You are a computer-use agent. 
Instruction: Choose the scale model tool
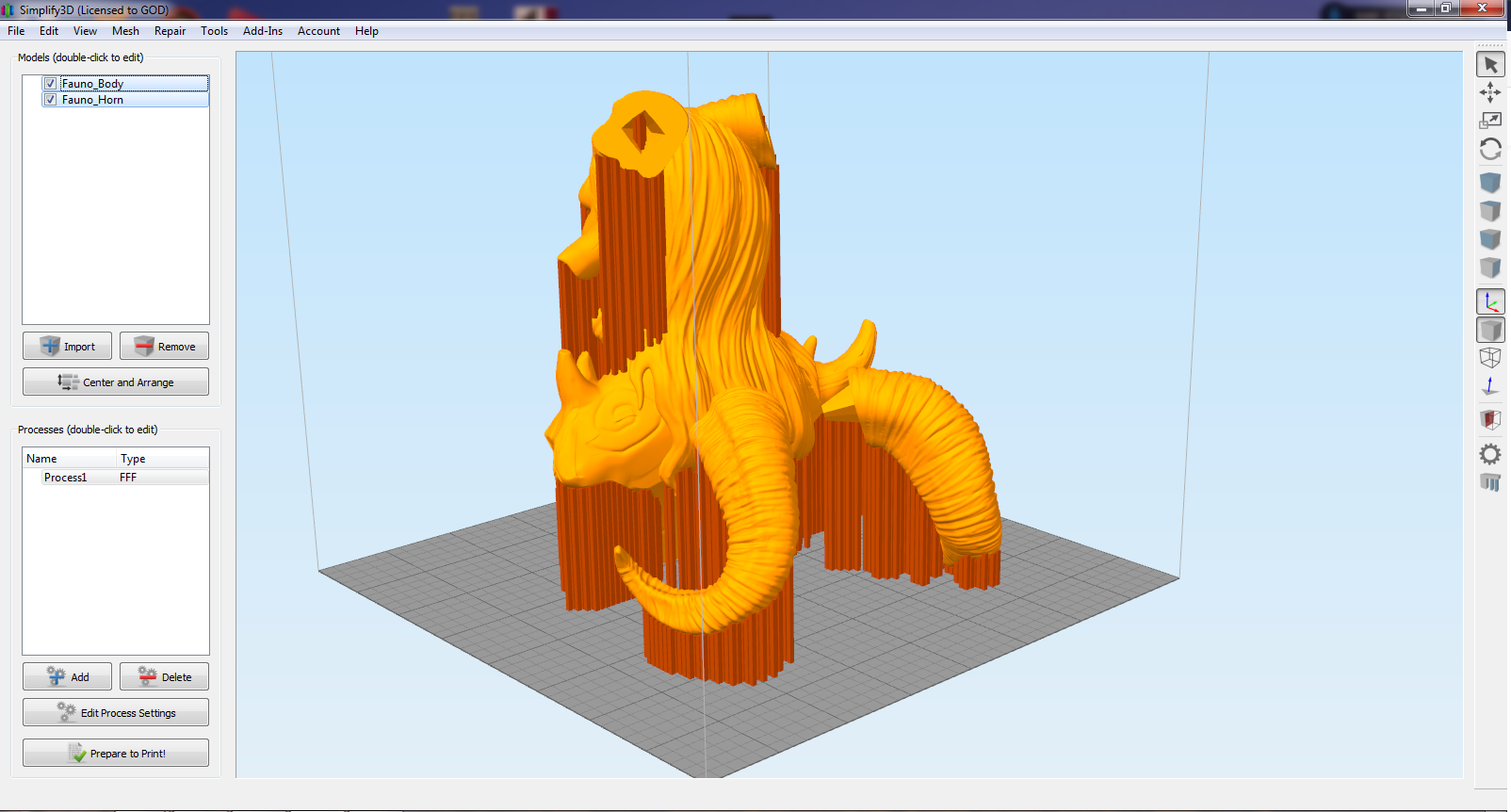point(1490,121)
